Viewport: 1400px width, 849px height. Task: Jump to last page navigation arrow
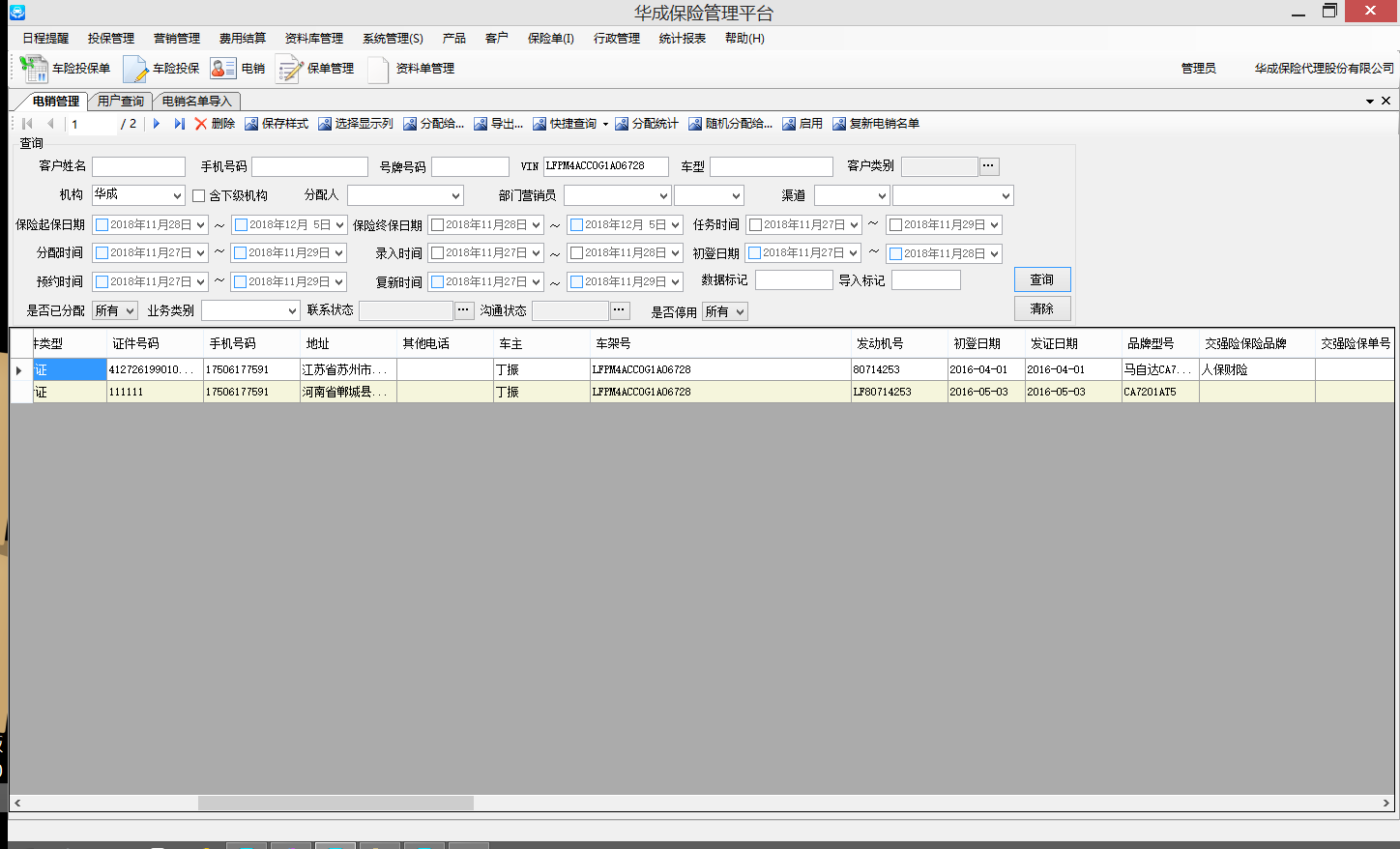point(179,124)
